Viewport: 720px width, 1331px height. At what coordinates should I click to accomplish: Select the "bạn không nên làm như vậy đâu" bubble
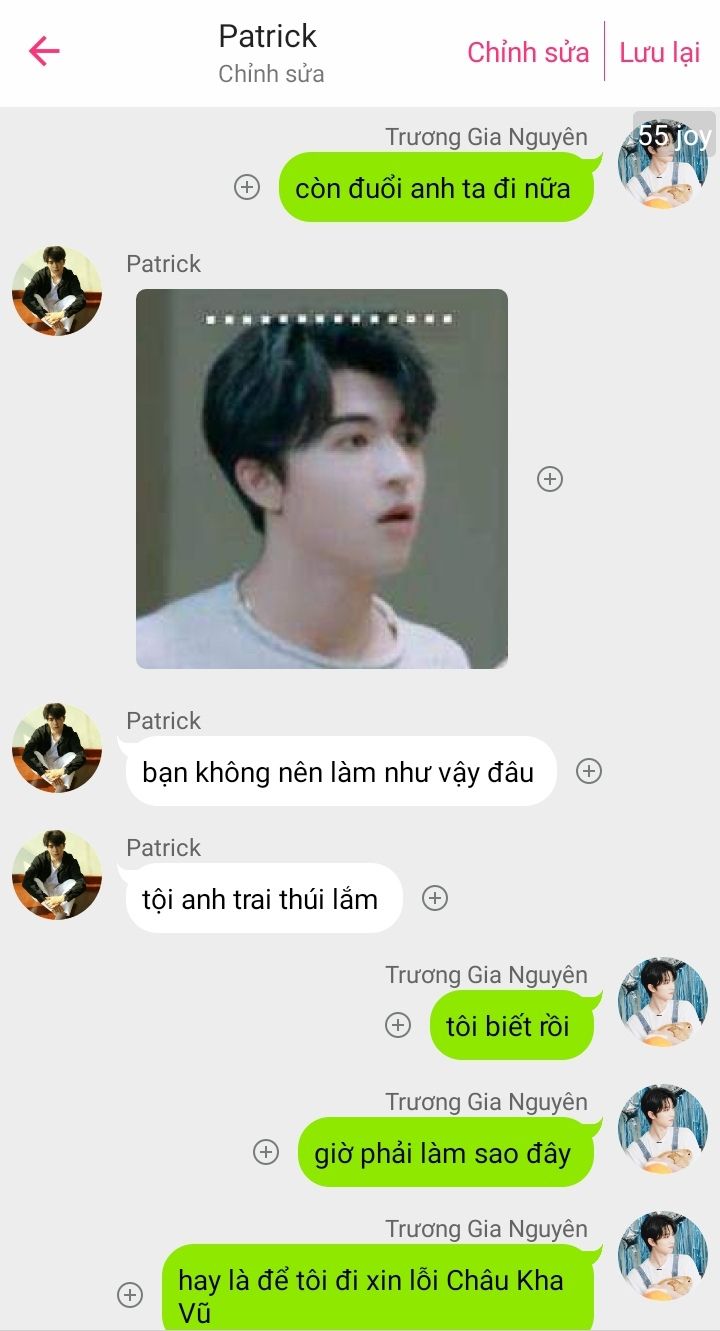(338, 771)
